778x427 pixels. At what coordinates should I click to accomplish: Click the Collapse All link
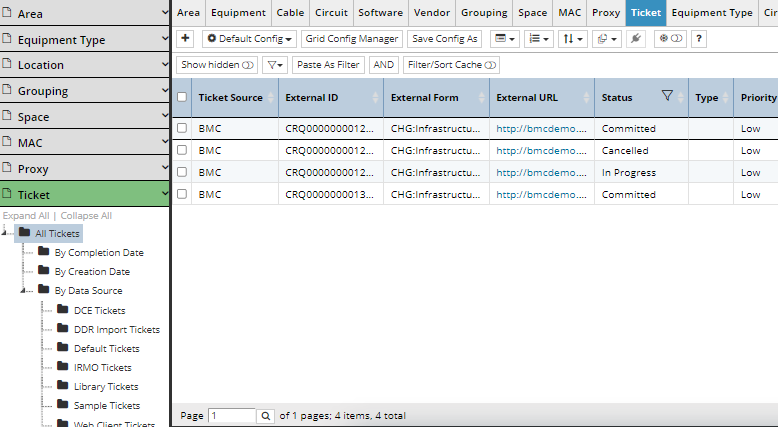(86, 216)
